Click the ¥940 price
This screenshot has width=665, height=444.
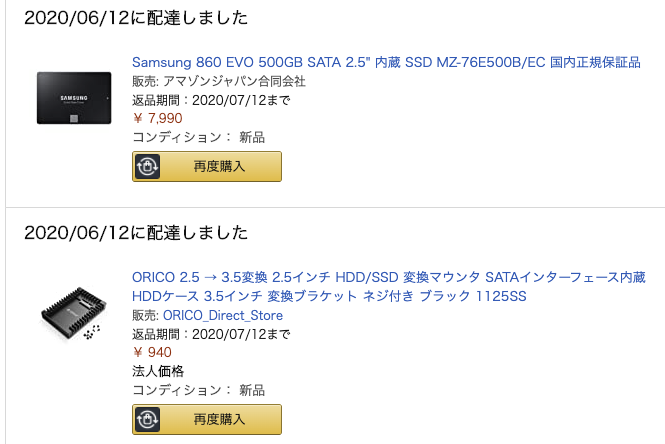pyautogui.click(x=152, y=352)
